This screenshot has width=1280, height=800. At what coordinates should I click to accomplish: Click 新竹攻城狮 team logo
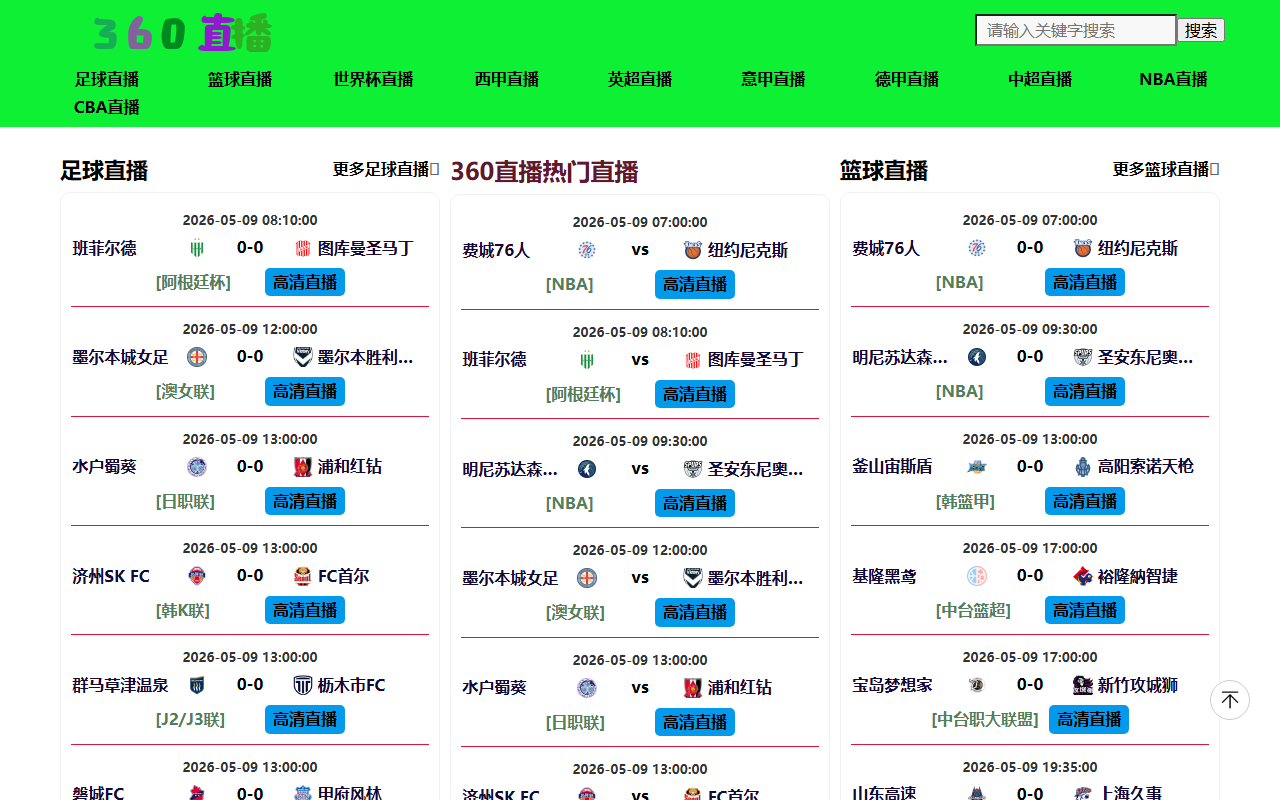pos(1083,685)
